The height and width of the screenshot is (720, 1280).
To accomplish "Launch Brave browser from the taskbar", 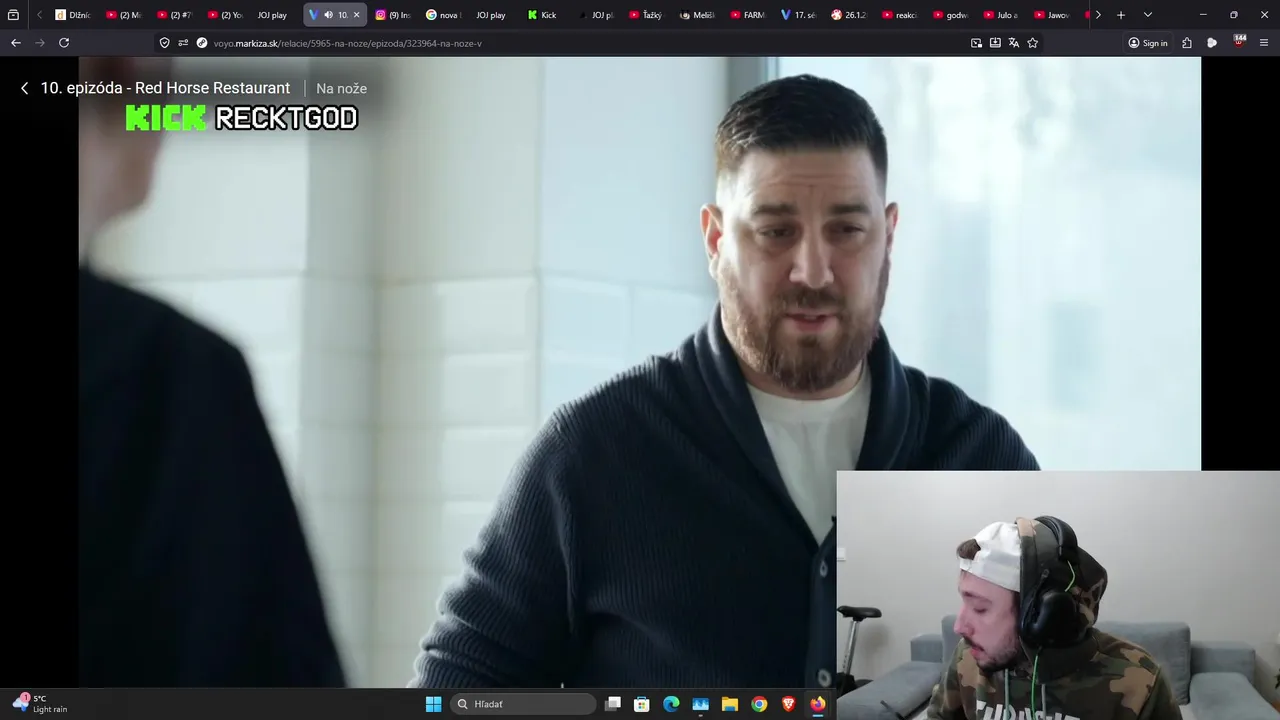I will (x=788, y=704).
